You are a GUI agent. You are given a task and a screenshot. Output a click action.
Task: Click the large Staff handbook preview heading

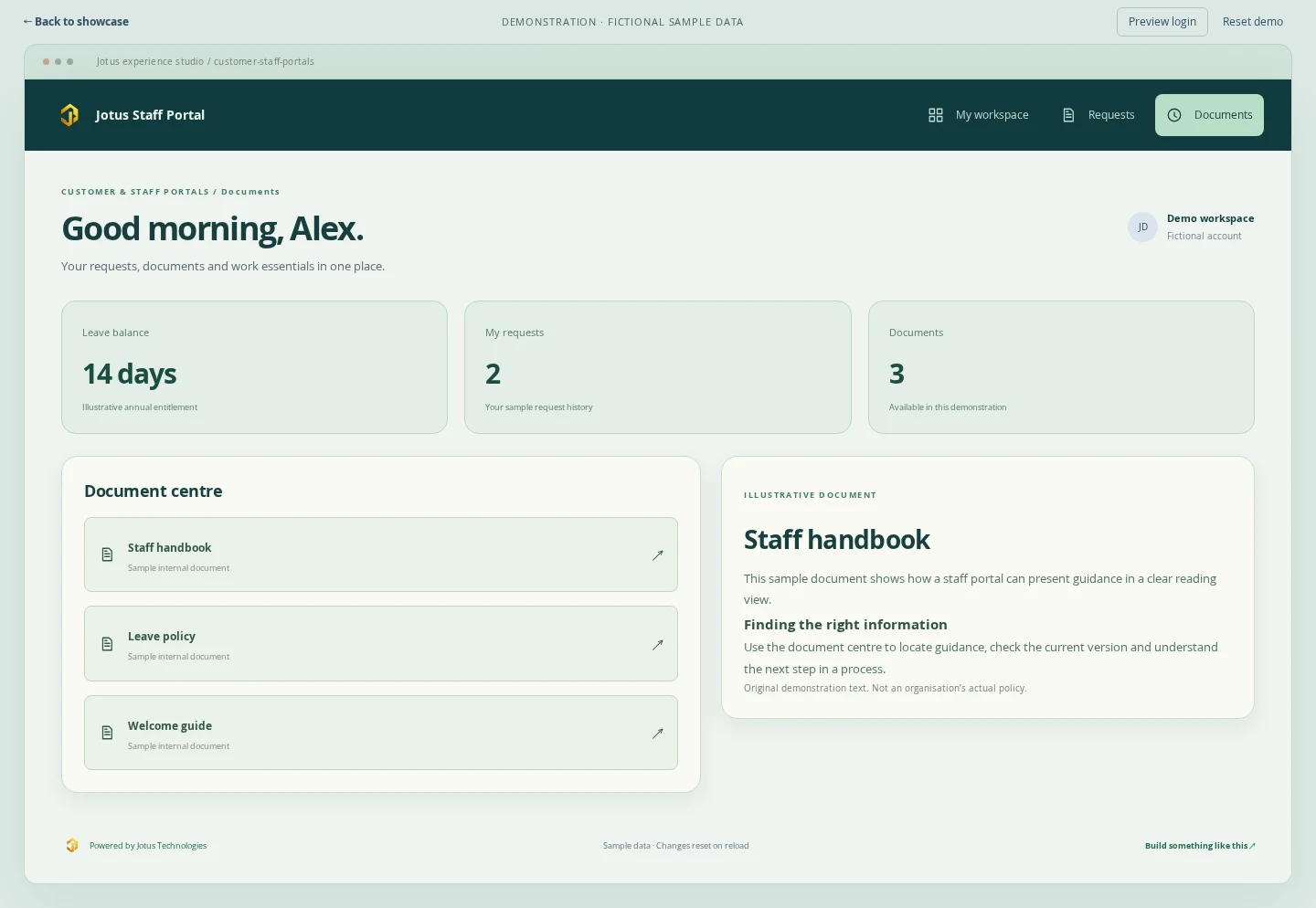(837, 540)
